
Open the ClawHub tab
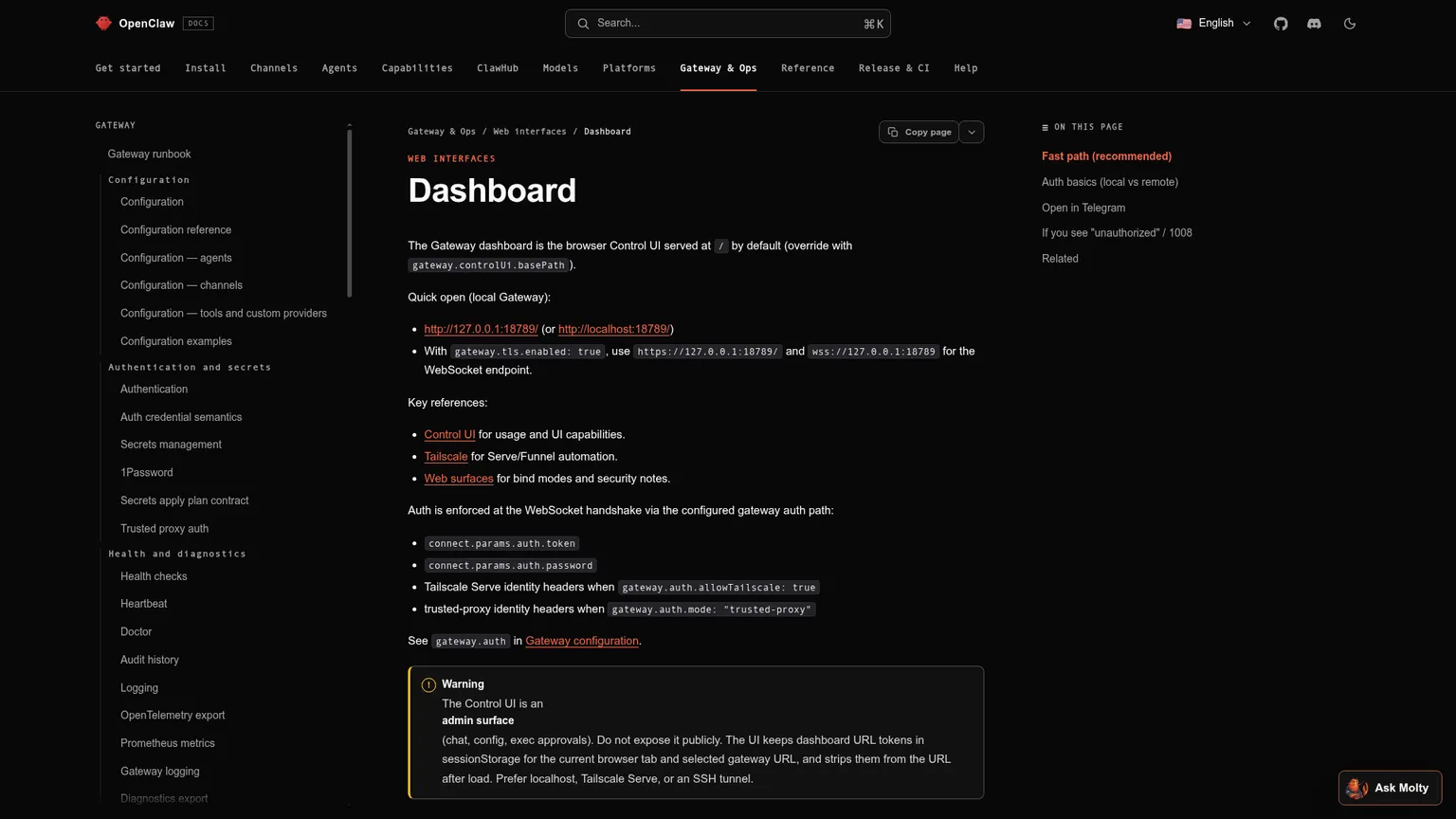coord(498,68)
